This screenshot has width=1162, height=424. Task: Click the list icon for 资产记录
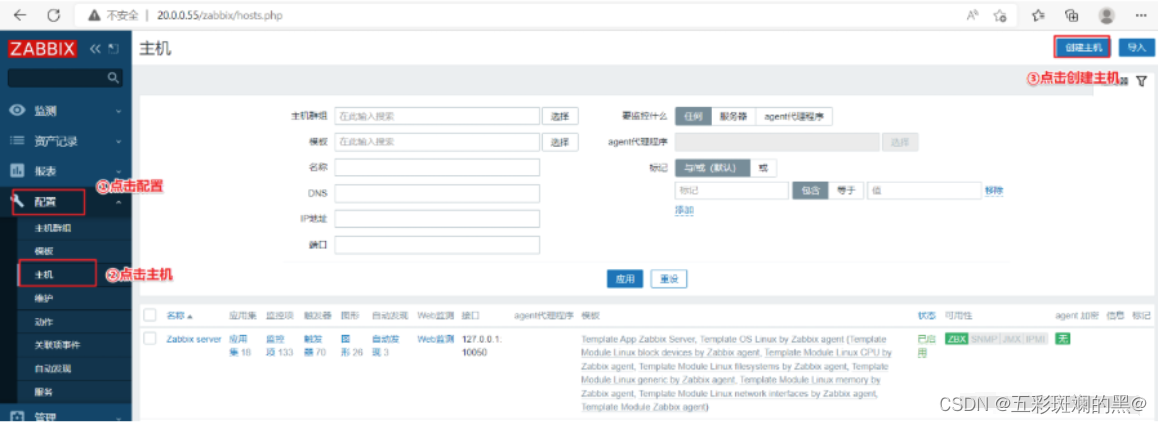[x=17, y=141]
